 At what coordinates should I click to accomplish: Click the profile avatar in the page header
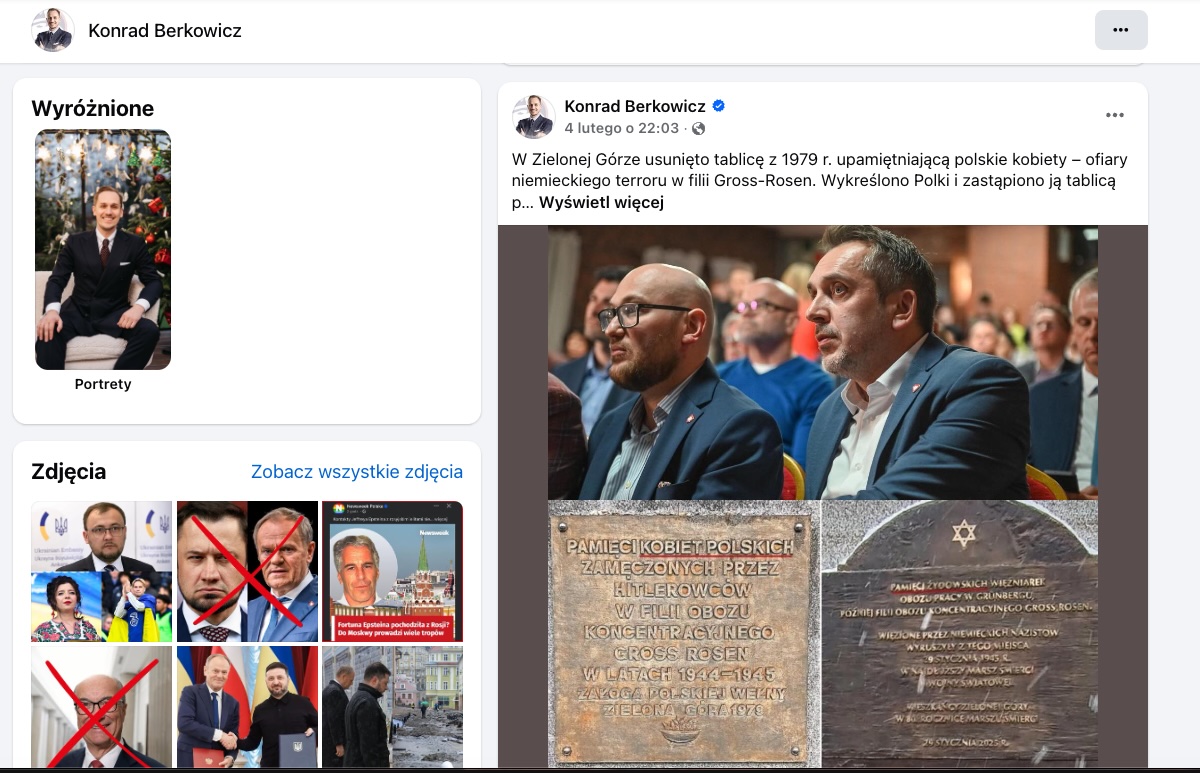click(x=52, y=30)
